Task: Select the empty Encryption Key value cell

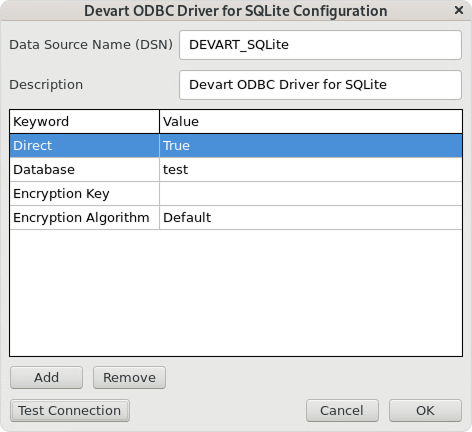Action: pos(311,194)
